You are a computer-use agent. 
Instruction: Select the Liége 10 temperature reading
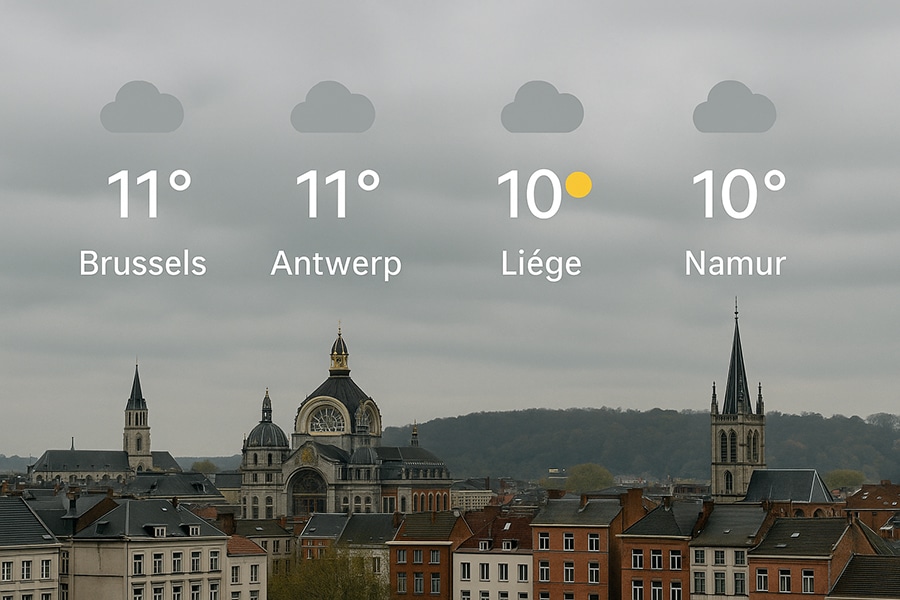coord(529,193)
